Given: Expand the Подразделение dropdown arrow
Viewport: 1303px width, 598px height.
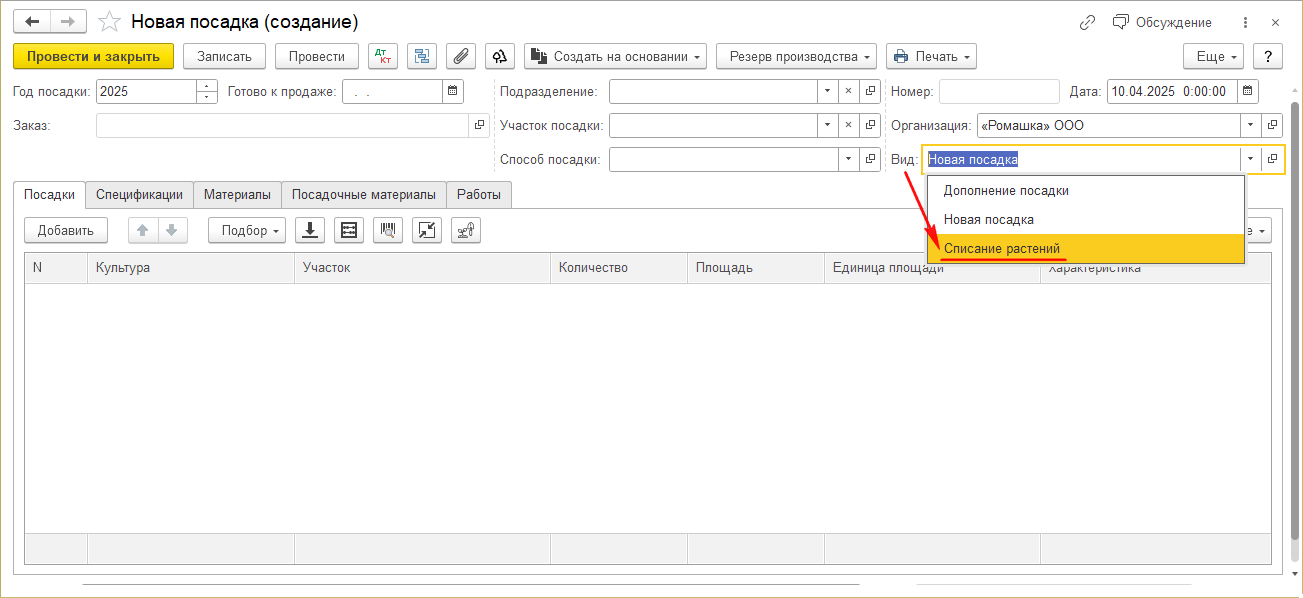Looking at the screenshot, I should [828, 91].
